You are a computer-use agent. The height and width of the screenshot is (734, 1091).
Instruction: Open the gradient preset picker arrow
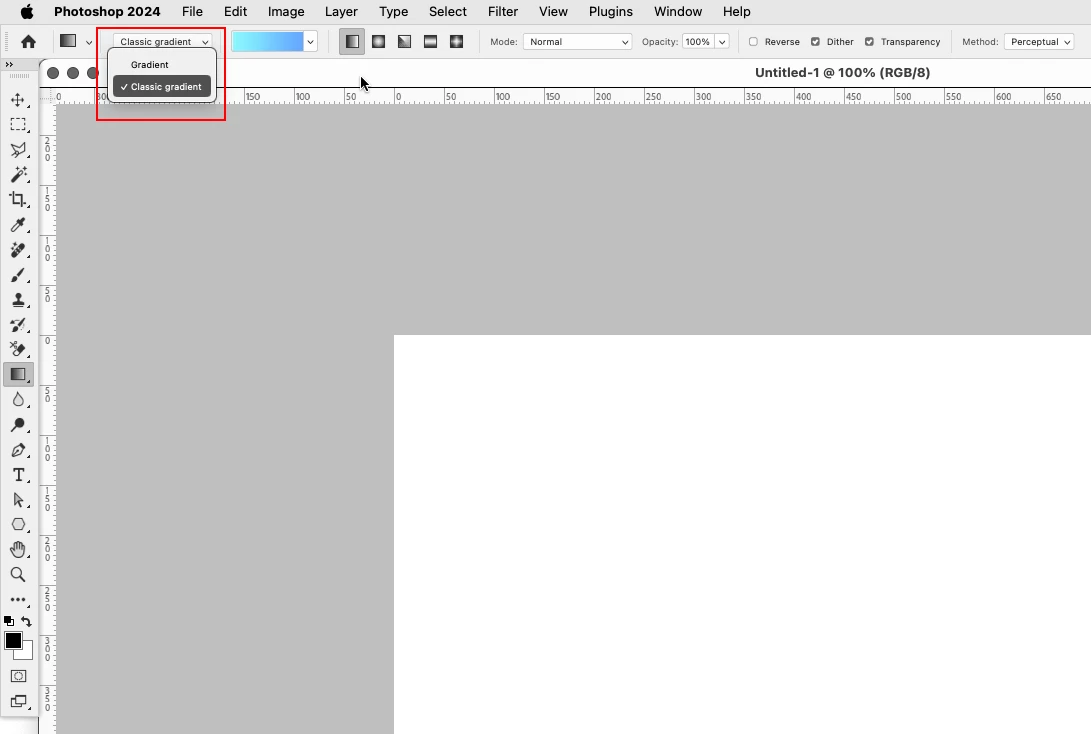point(310,42)
